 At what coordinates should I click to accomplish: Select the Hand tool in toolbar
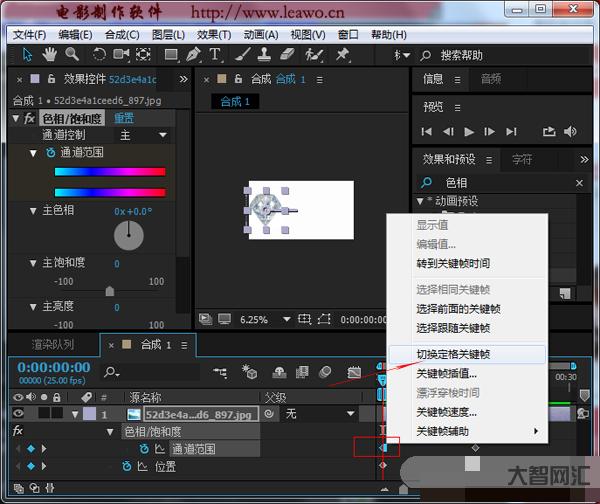tap(50, 54)
